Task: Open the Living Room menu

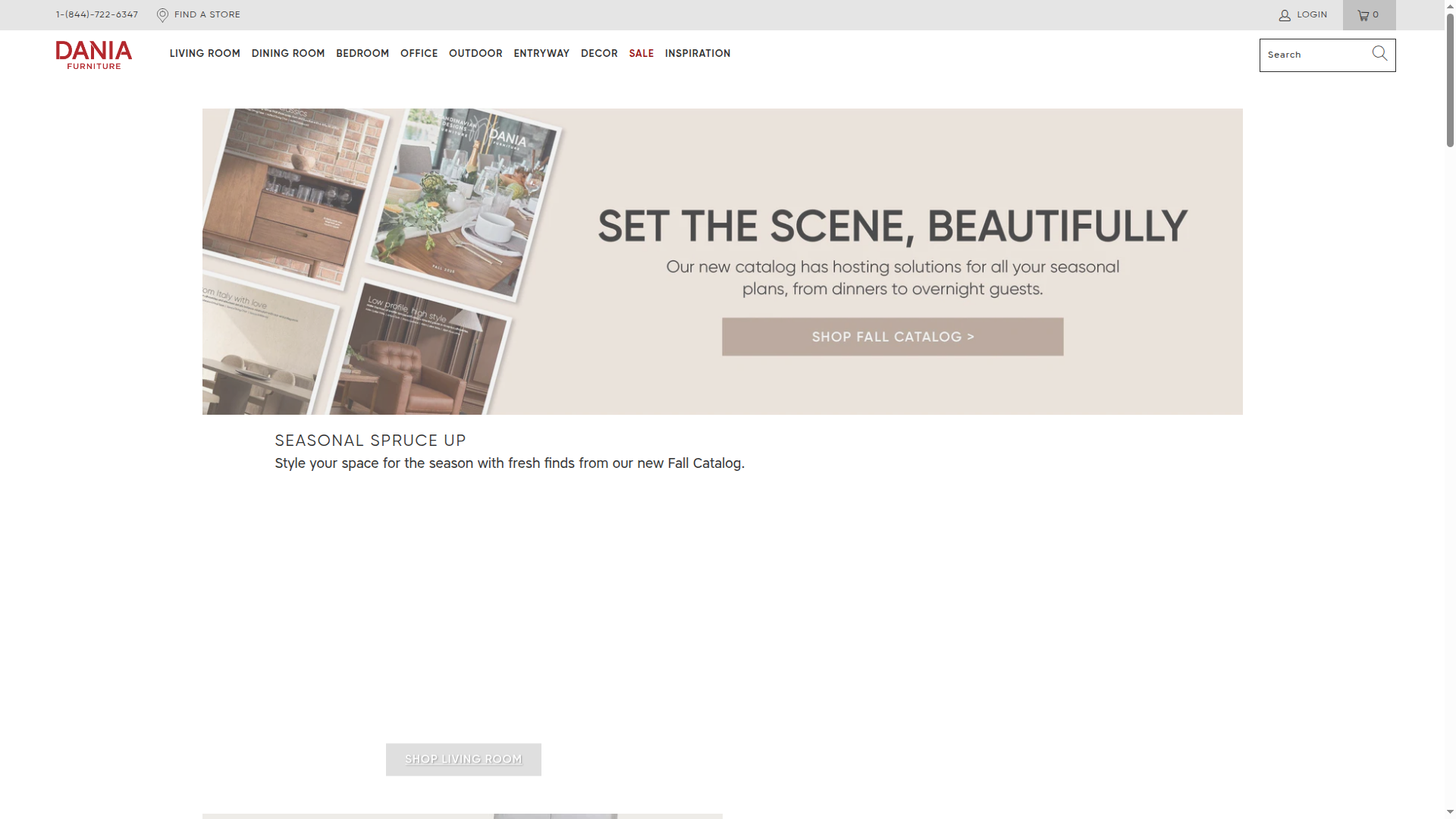Action: pyautogui.click(x=204, y=54)
